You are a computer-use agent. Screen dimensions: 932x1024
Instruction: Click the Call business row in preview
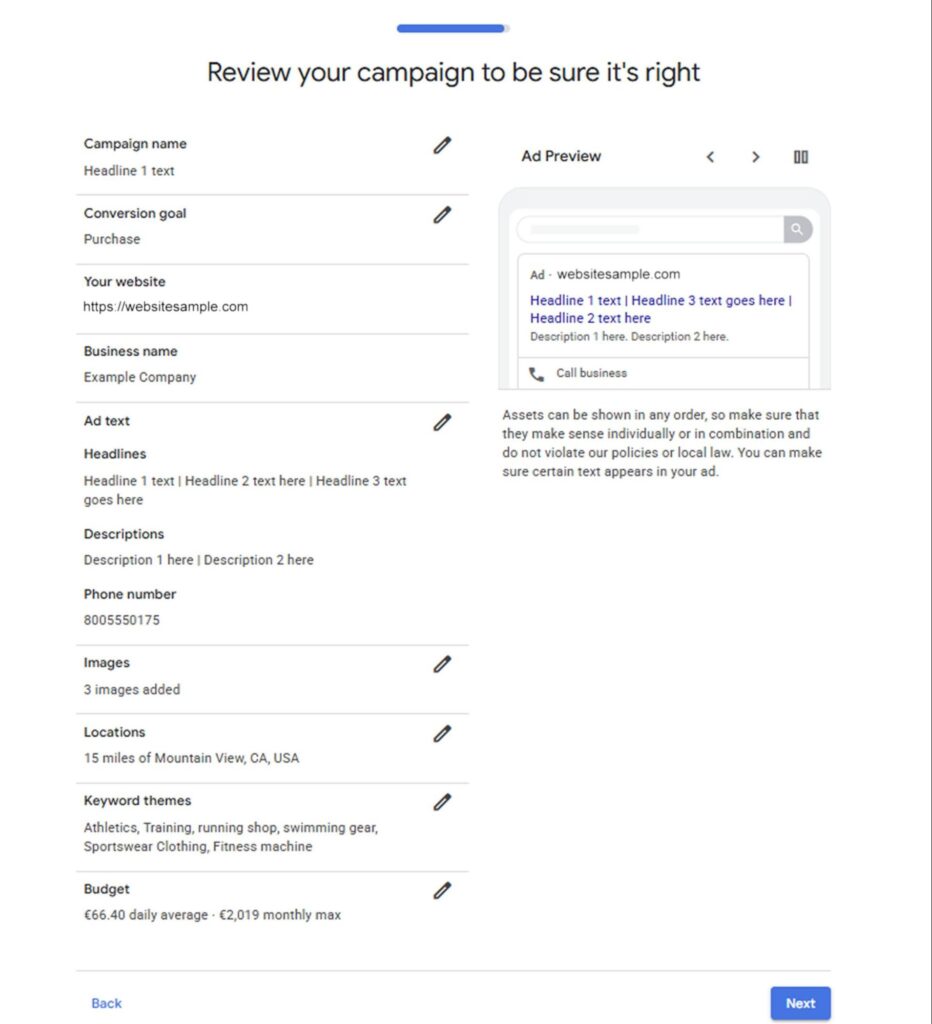pos(664,373)
